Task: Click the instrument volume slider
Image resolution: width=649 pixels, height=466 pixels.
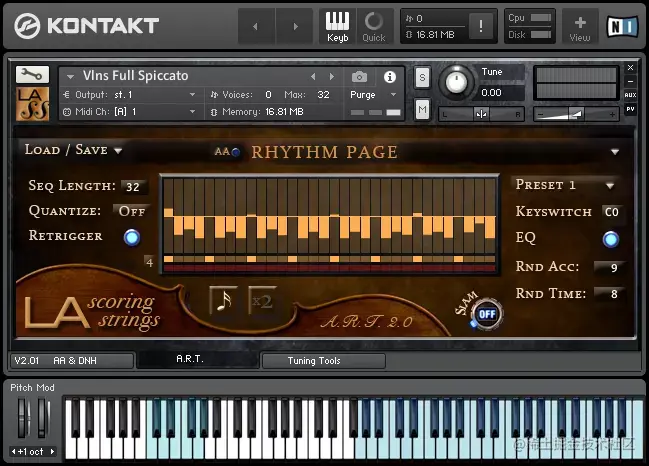Action: pos(576,114)
